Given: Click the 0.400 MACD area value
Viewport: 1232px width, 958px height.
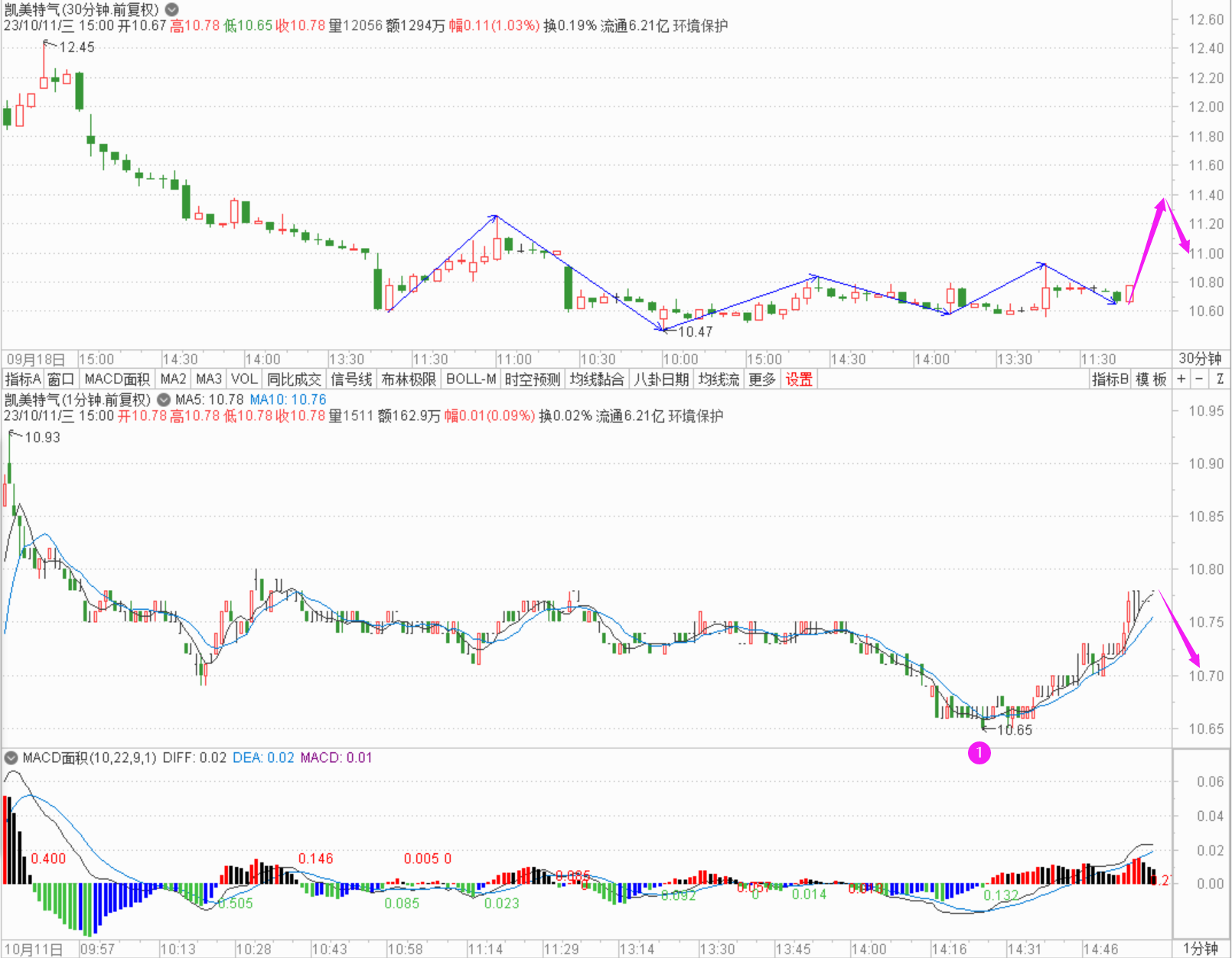Looking at the screenshot, I should point(48,859).
